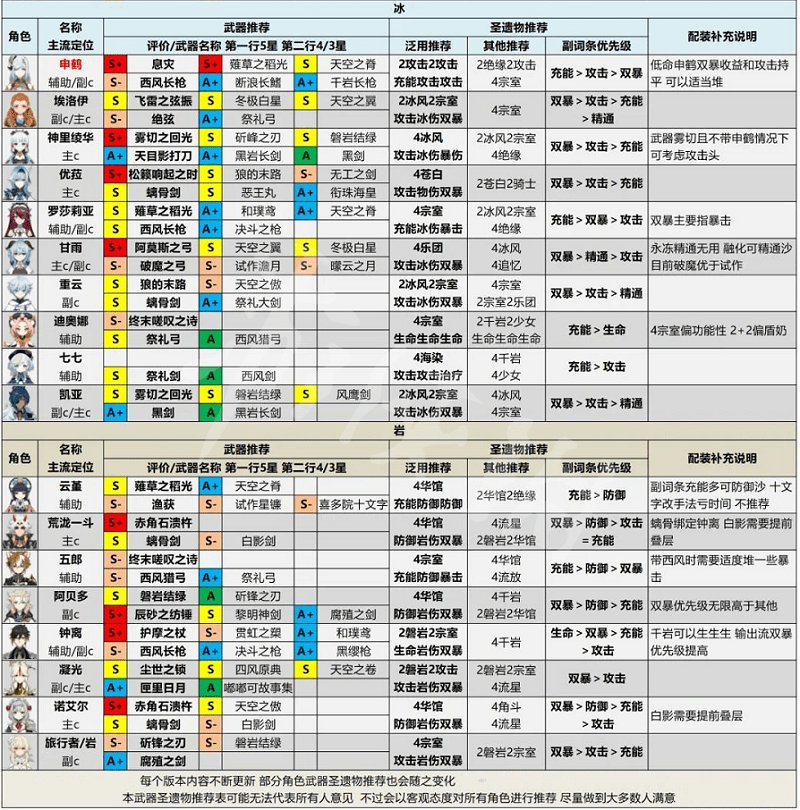Click the 重云 character portrait
The image size is (800, 810).
pos(20,293)
